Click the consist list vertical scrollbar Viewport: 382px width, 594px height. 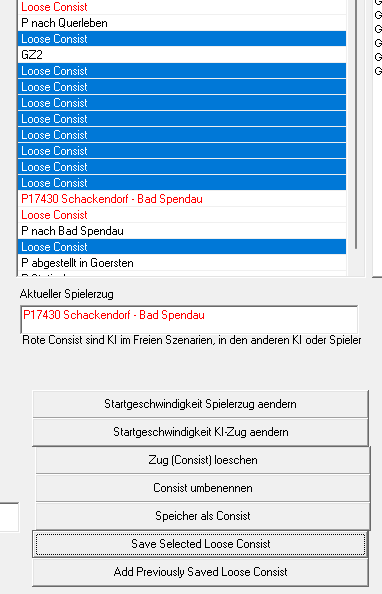point(356,125)
